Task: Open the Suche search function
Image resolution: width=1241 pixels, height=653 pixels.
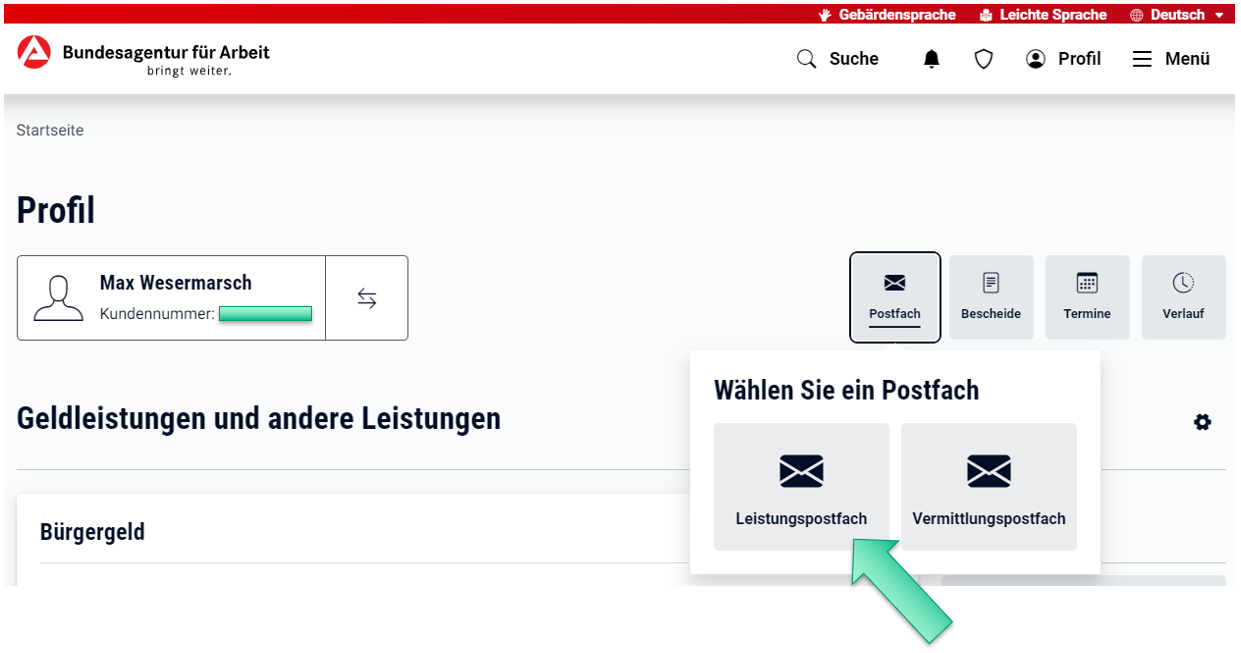Action: click(x=837, y=59)
